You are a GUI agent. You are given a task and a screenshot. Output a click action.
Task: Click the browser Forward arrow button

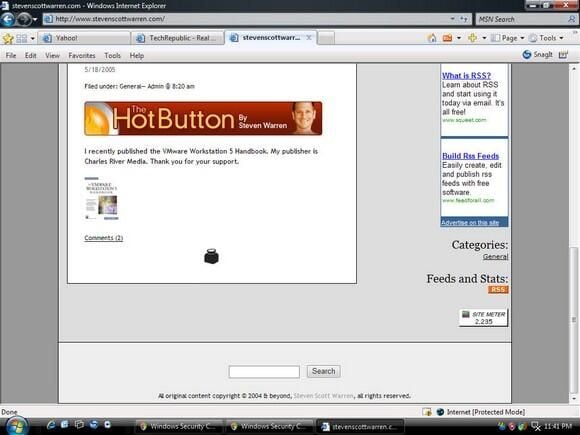[23, 19]
